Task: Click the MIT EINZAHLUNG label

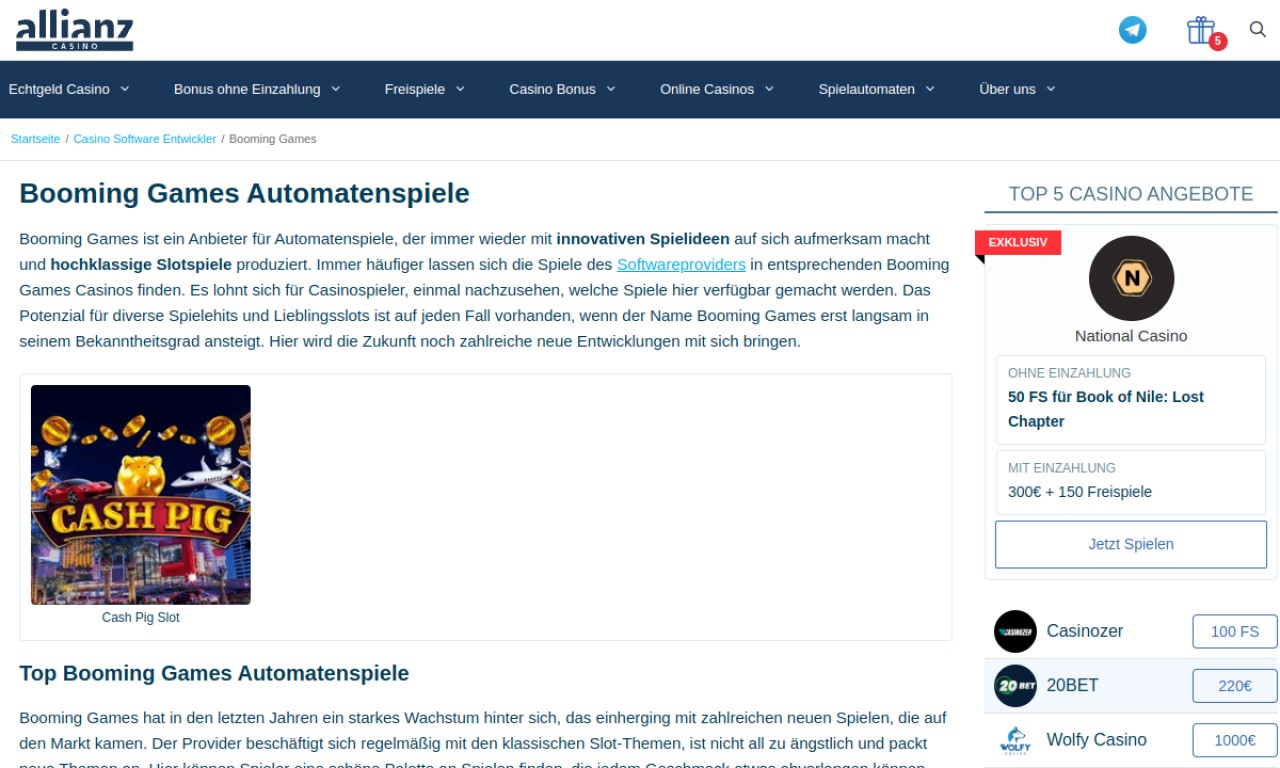Action: coord(1062,468)
